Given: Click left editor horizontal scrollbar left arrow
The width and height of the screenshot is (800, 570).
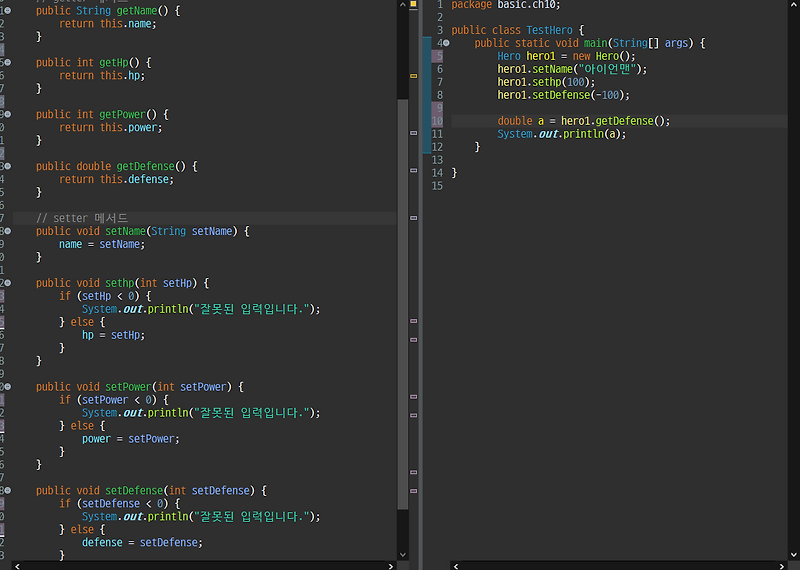Looking at the screenshot, I should tap(17, 566).
